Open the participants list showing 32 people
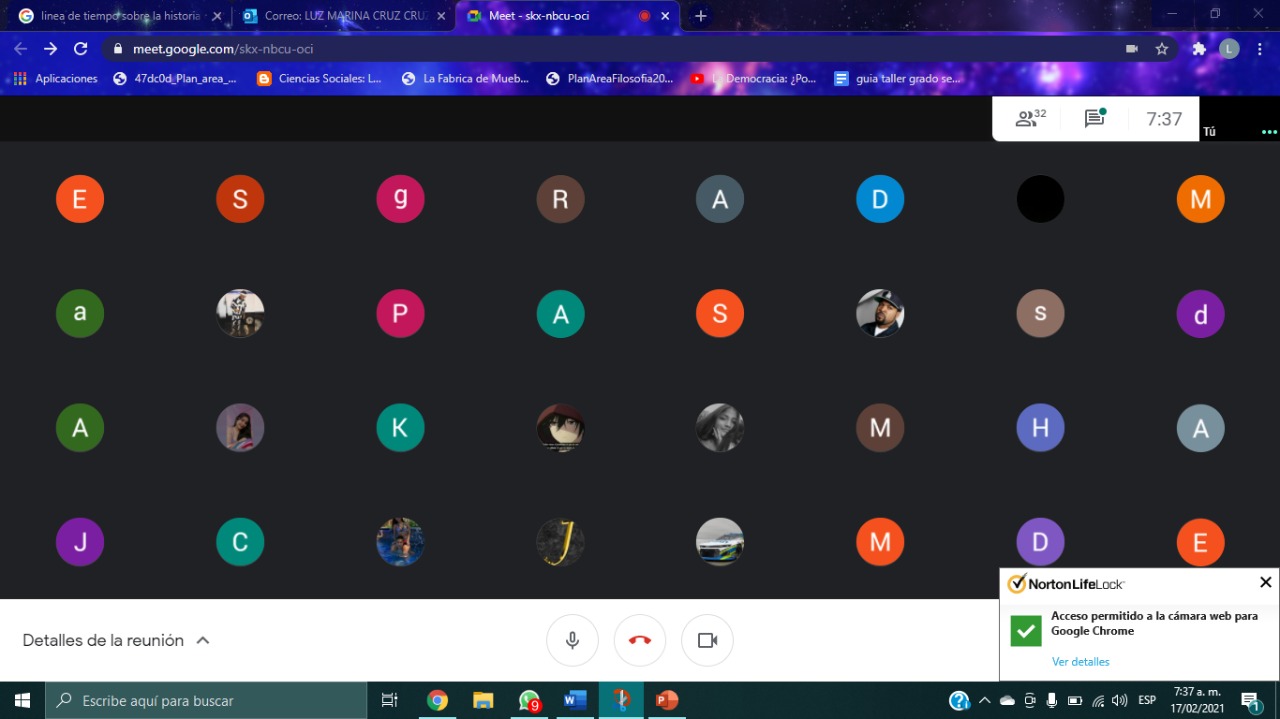The height and width of the screenshot is (719, 1280). point(1030,119)
